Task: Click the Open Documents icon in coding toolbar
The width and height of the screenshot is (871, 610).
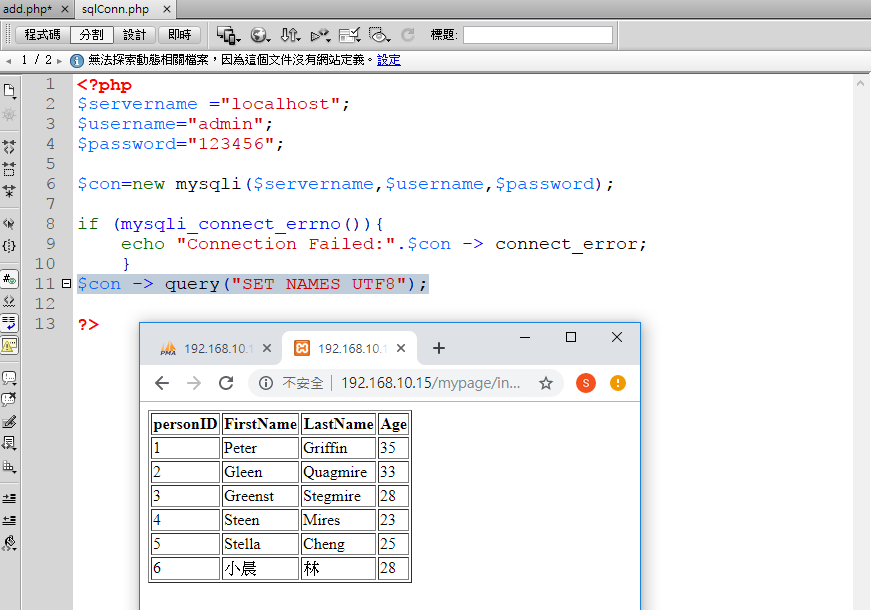Action: pos(10,91)
